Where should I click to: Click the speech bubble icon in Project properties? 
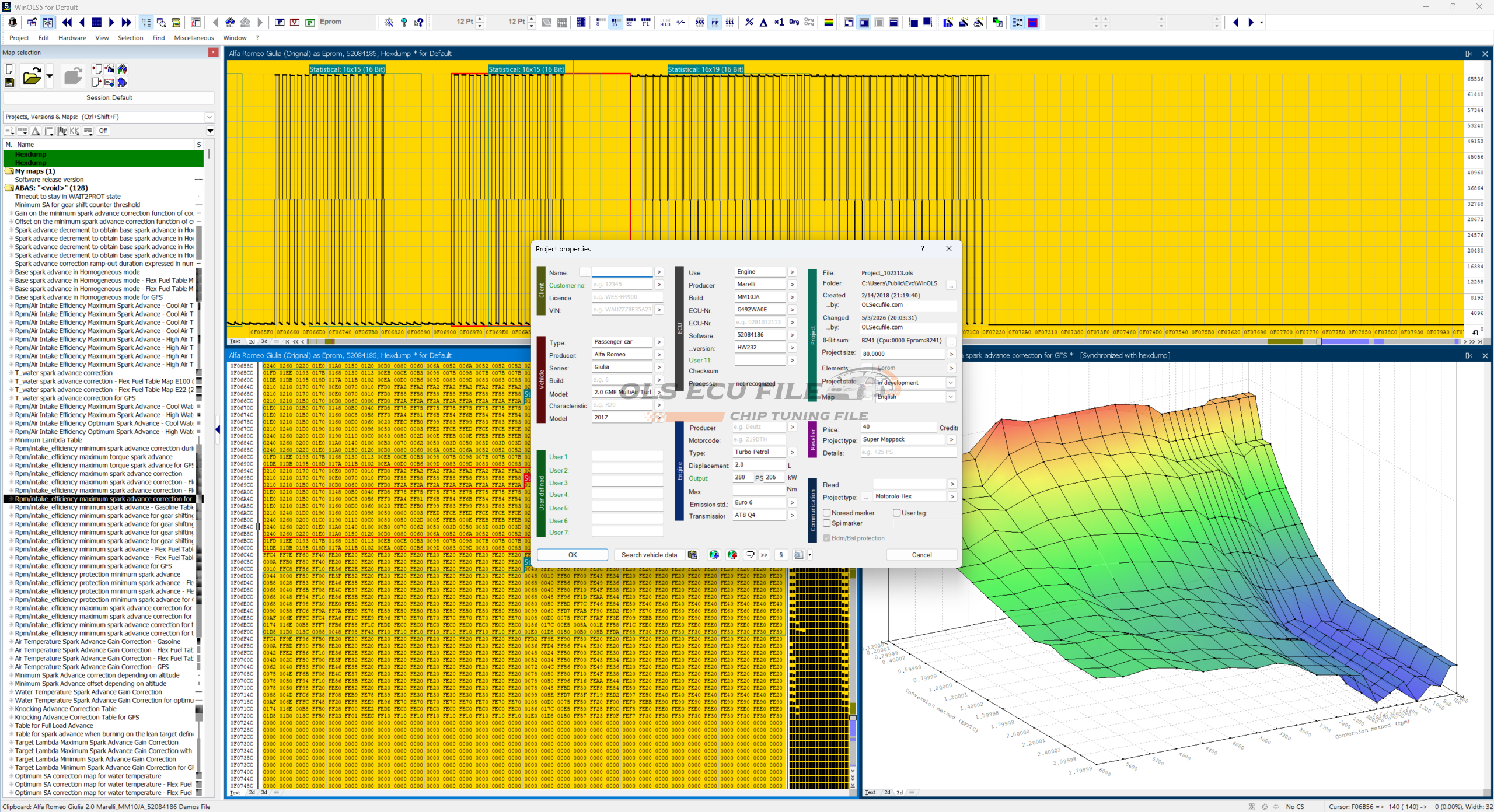(750, 555)
